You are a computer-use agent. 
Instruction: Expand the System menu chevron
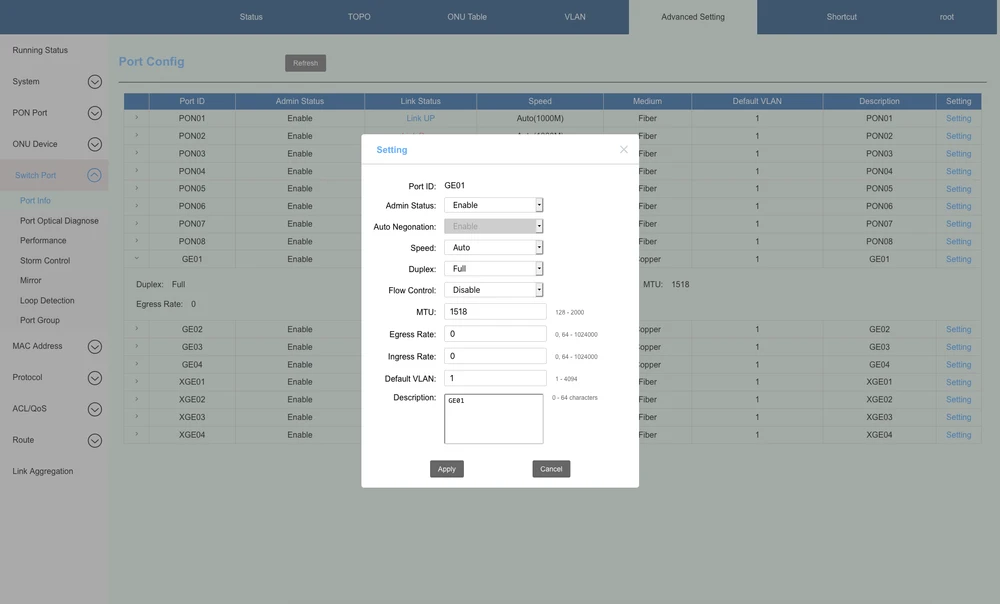point(94,82)
